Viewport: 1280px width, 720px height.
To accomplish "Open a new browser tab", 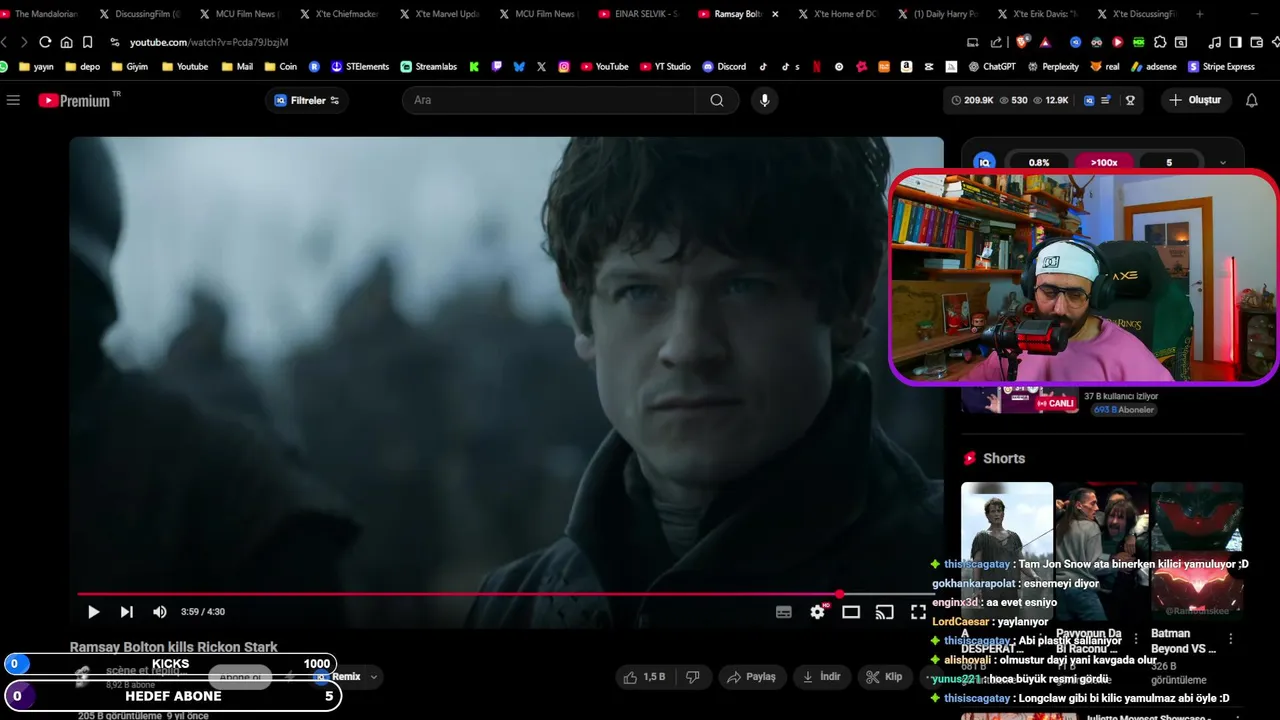I will click(x=1200, y=14).
